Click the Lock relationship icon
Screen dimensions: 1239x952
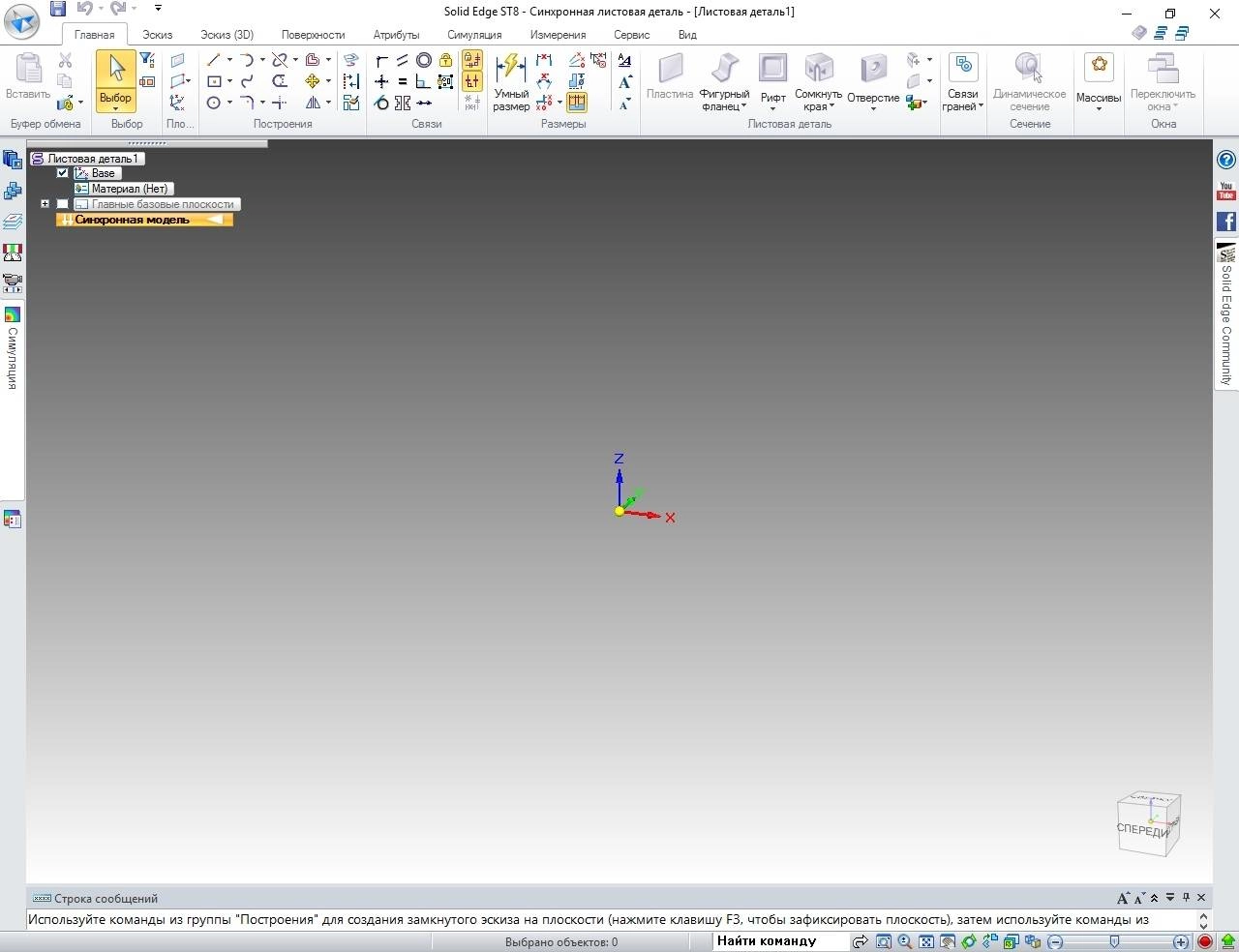point(445,60)
